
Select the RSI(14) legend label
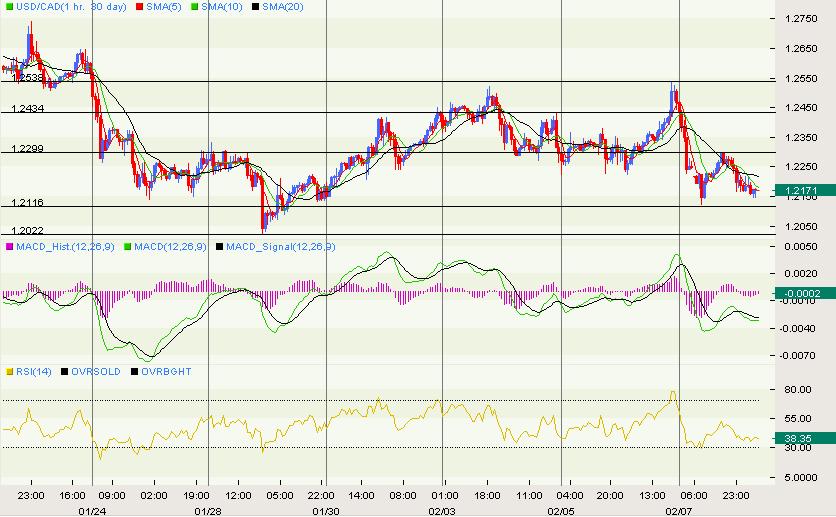click(34, 371)
